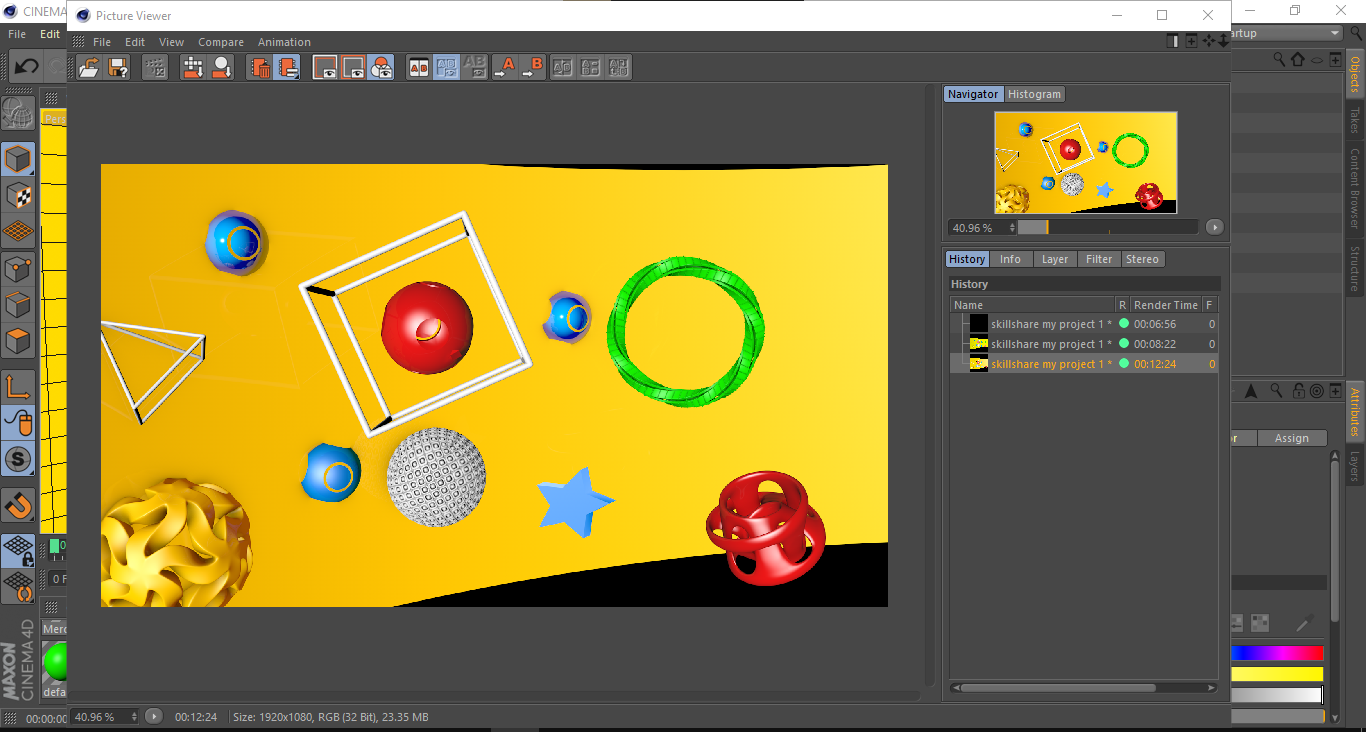Click the Open image folder icon
The width and height of the screenshot is (1366, 732).
(x=89, y=67)
